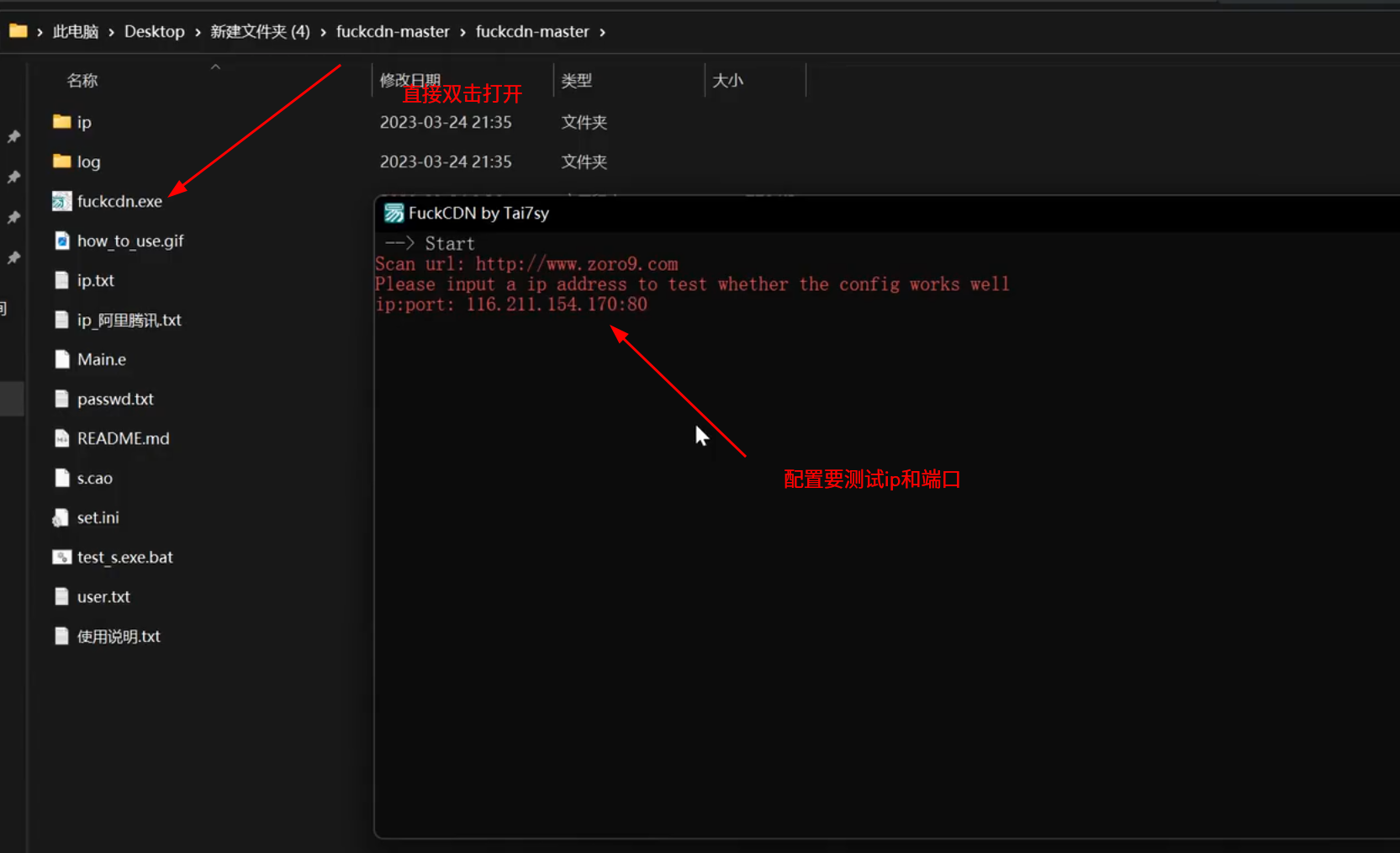The width and height of the screenshot is (1400, 853).
Task: Select the folder named ip
Action: (x=84, y=122)
